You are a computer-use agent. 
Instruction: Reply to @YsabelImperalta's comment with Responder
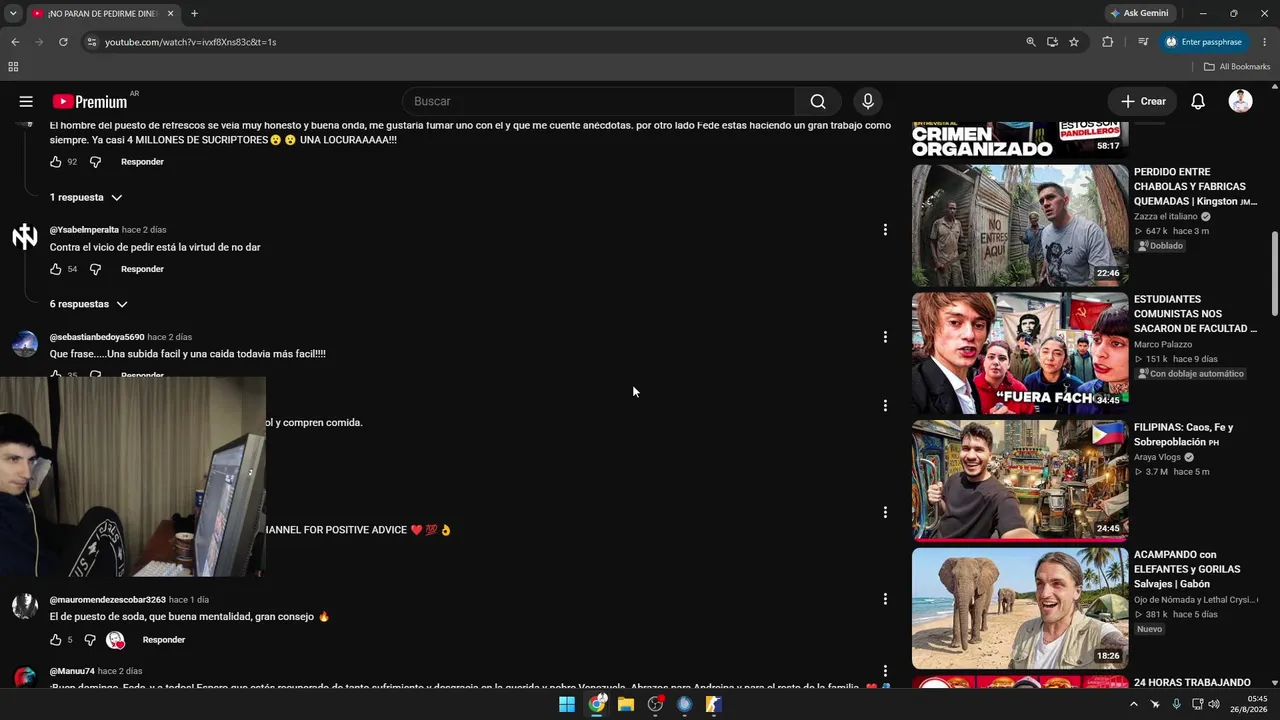pos(142,269)
